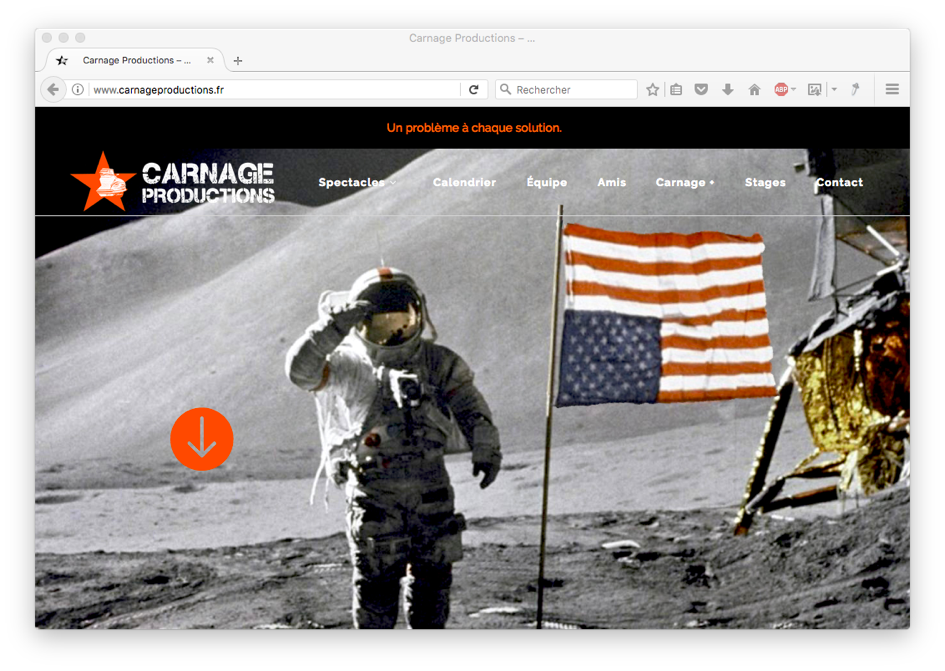Click the CARNAGE PRODUCTIONS logo text
The width and height of the screenshot is (945, 671).
(208, 182)
